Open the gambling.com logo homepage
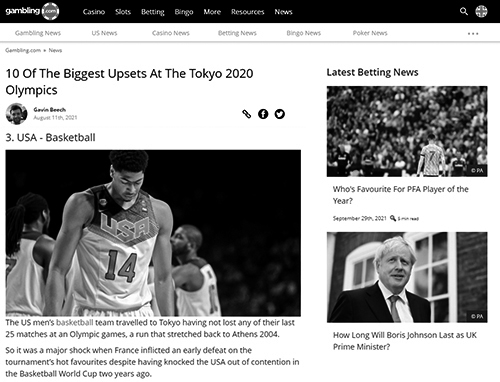Image resolution: width=500 pixels, height=382 pixels. click(x=32, y=11)
